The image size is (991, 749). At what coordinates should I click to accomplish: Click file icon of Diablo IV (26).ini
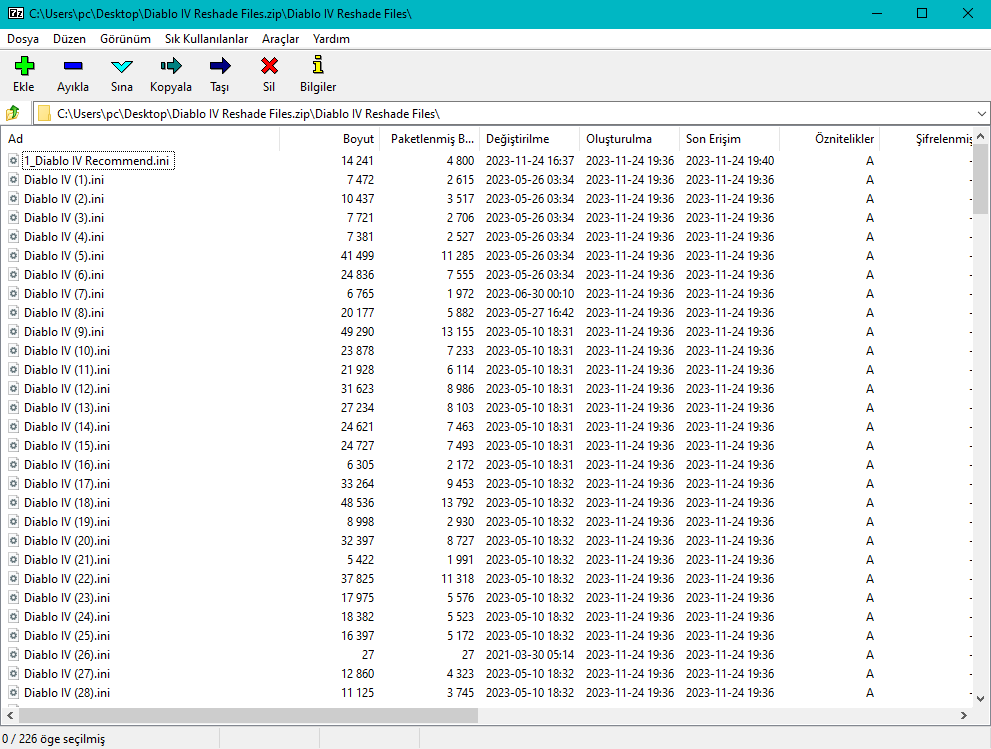(x=13, y=655)
